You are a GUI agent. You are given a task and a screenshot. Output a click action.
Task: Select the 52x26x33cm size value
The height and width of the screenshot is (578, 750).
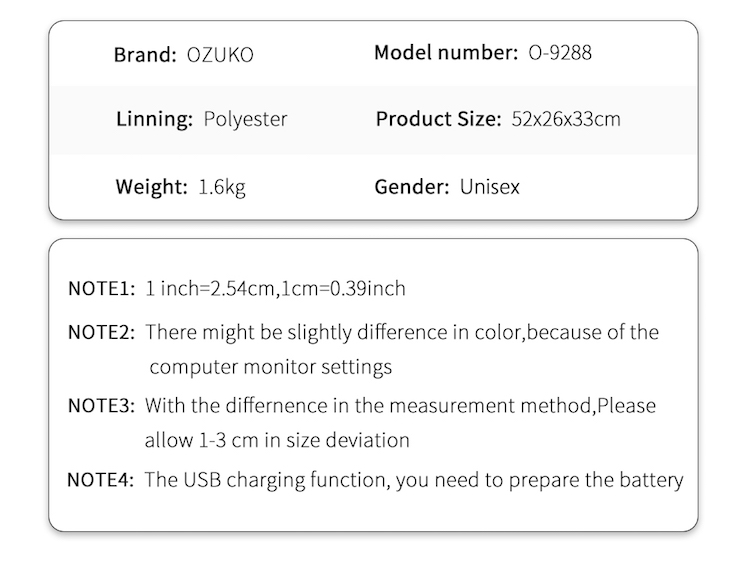pos(565,119)
